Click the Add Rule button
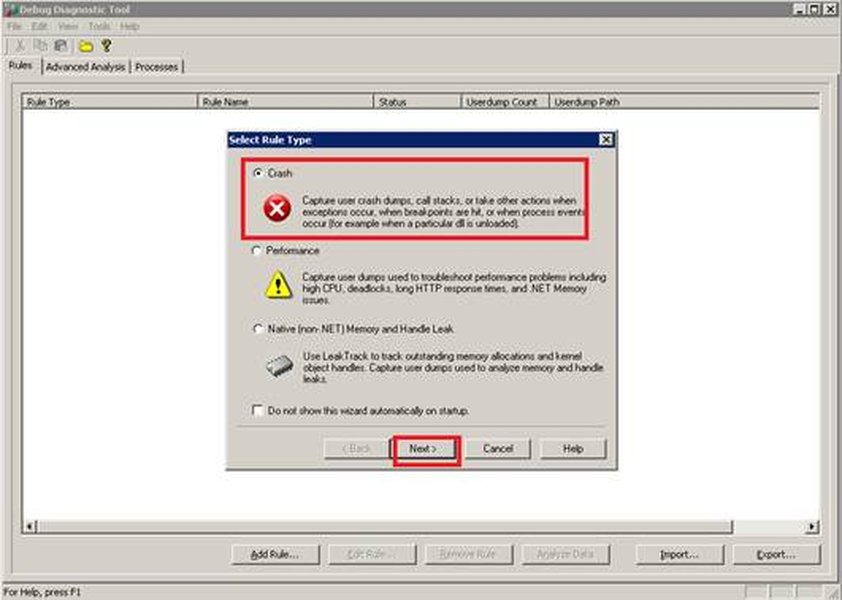Viewport: 842px width, 600px height. pyautogui.click(x=275, y=554)
